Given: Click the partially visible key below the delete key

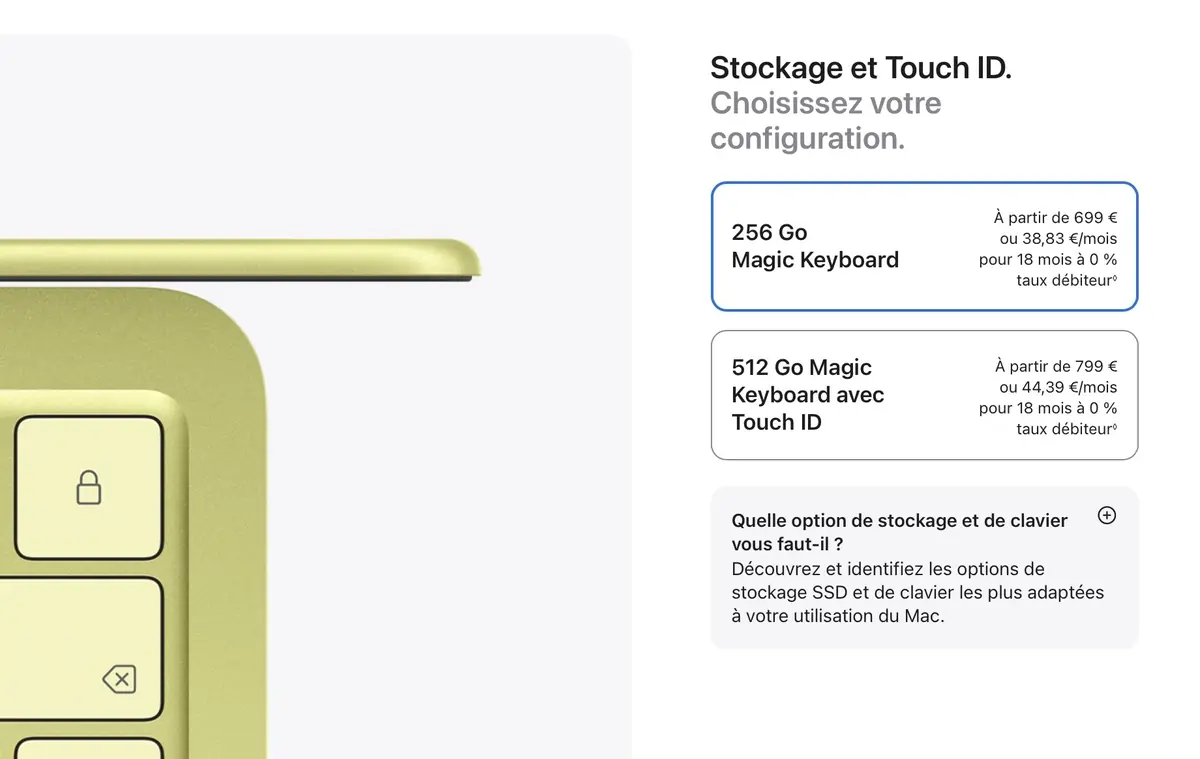Looking at the screenshot, I should click(x=80, y=750).
